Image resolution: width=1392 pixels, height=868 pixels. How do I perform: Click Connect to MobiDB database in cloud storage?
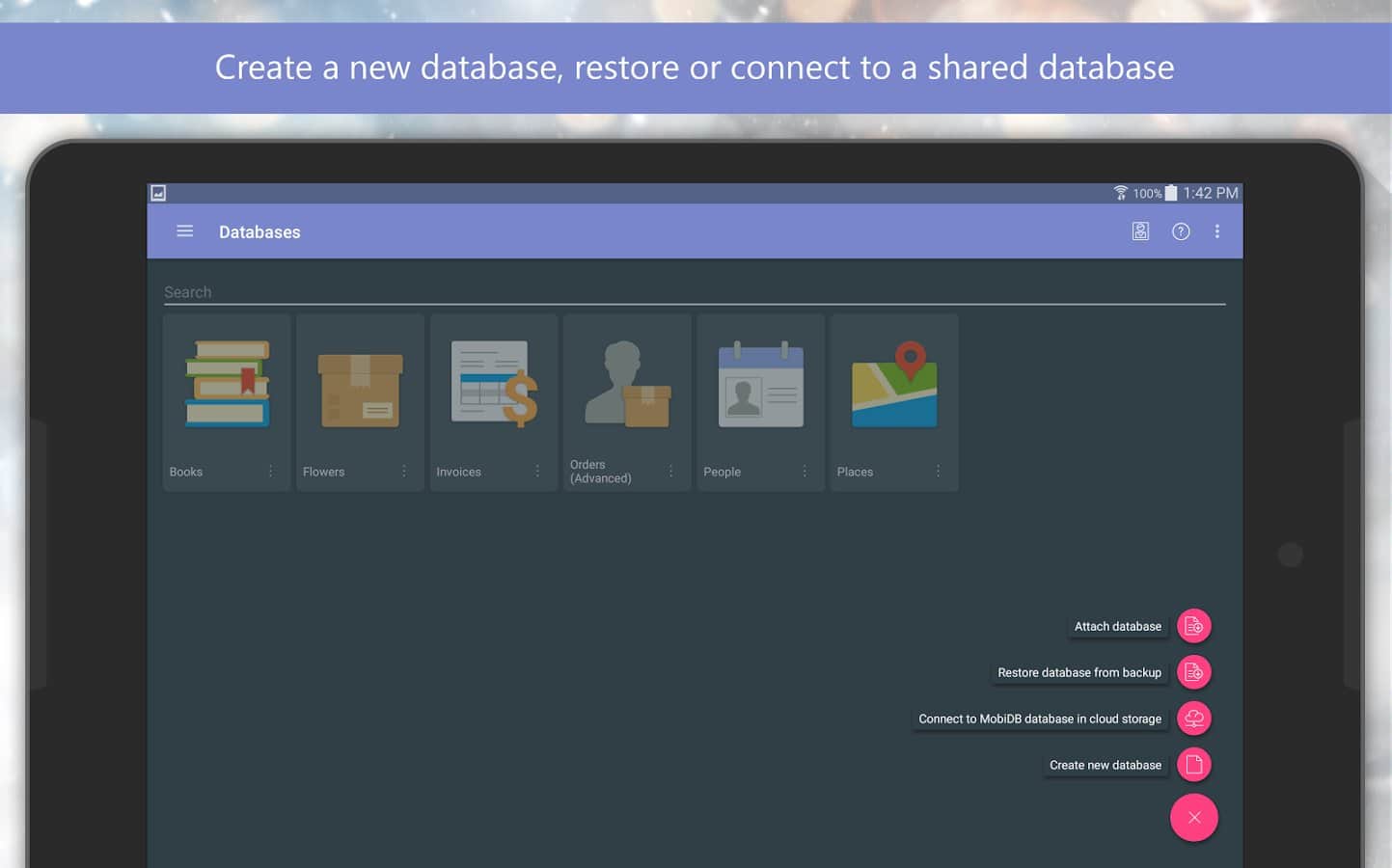tap(1039, 719)
